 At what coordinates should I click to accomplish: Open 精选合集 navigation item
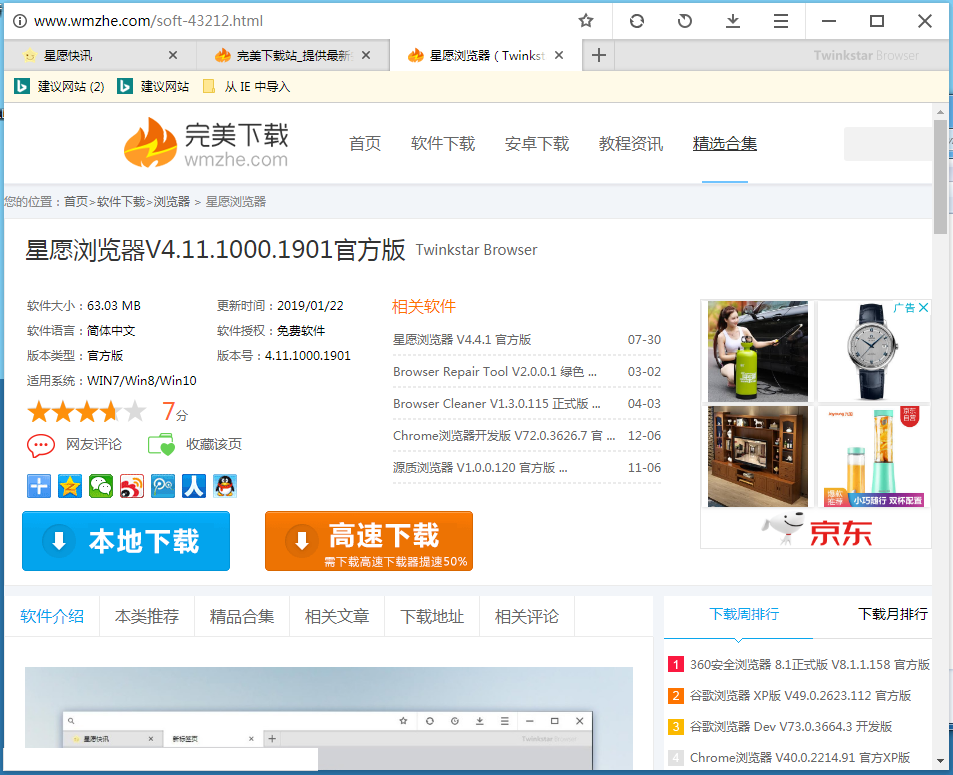[724, 143]
